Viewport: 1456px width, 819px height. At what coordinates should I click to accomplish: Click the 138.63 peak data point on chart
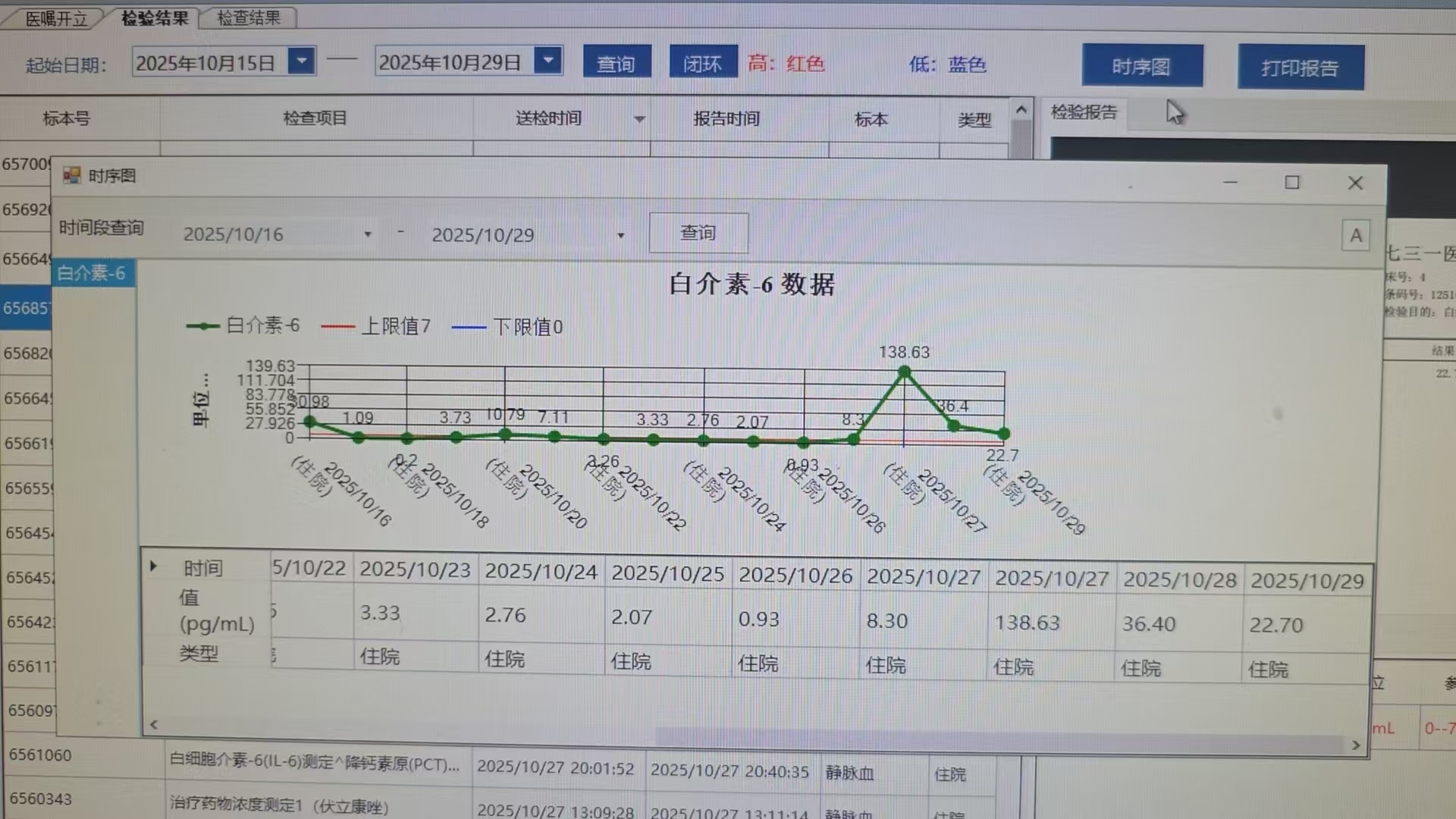point(904,372)
